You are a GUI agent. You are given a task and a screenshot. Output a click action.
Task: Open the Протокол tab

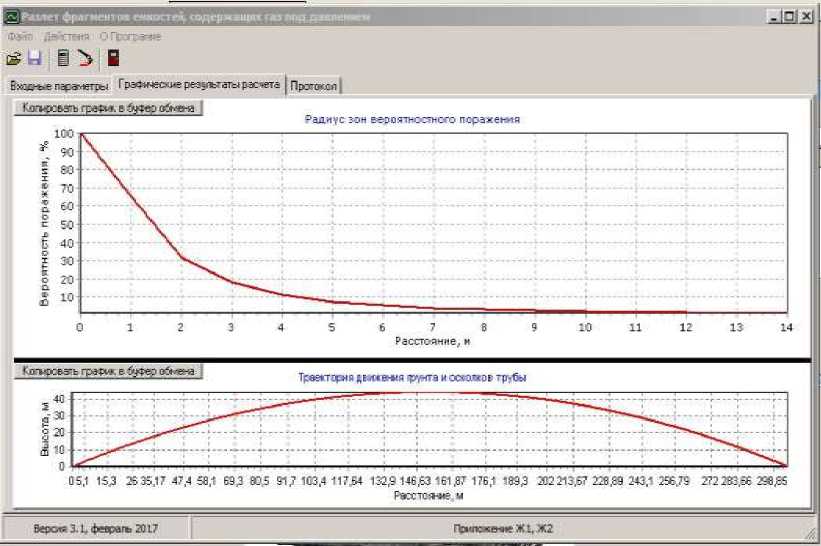[313, 86]
